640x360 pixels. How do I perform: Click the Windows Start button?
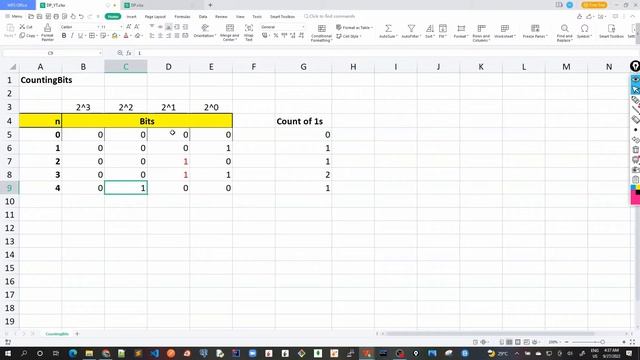click(7, 353)
